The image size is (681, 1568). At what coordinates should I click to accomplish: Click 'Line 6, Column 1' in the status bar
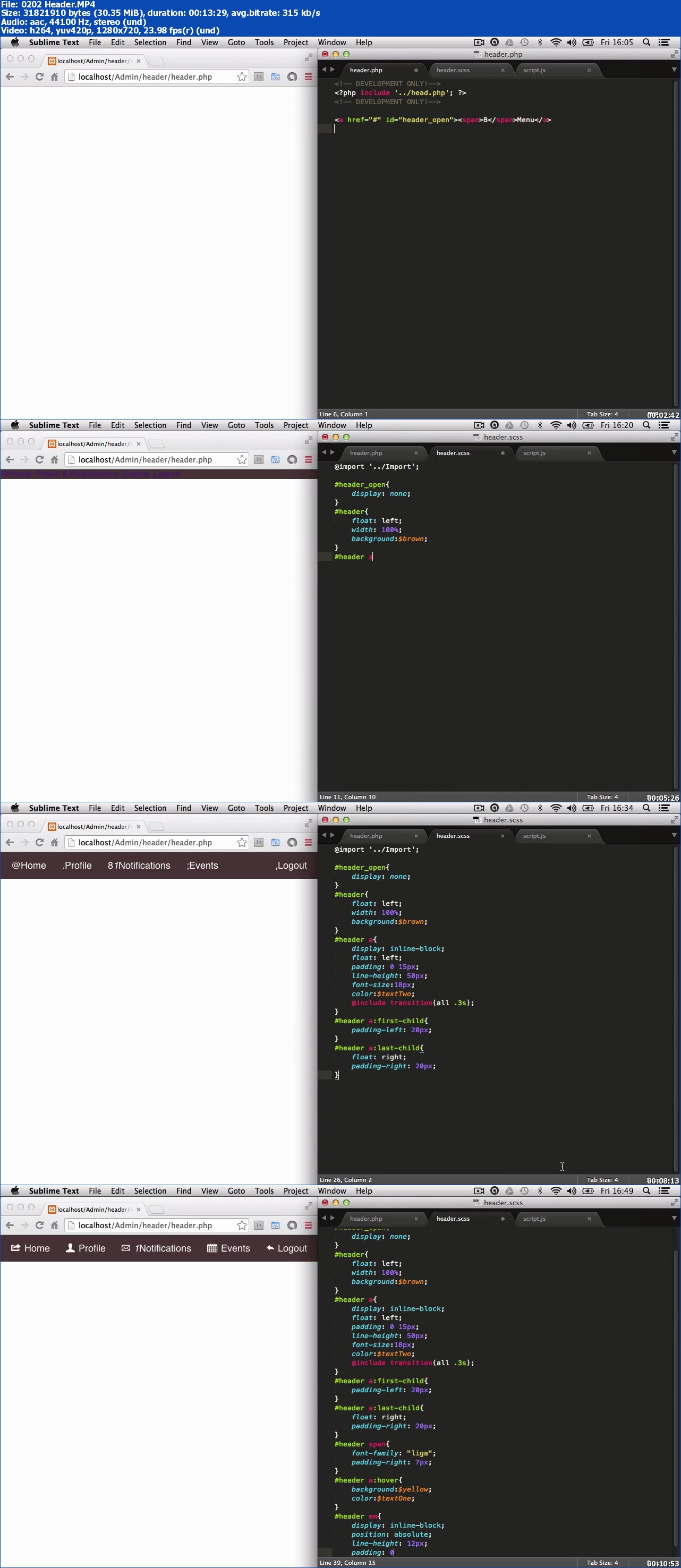coord(344,414)
